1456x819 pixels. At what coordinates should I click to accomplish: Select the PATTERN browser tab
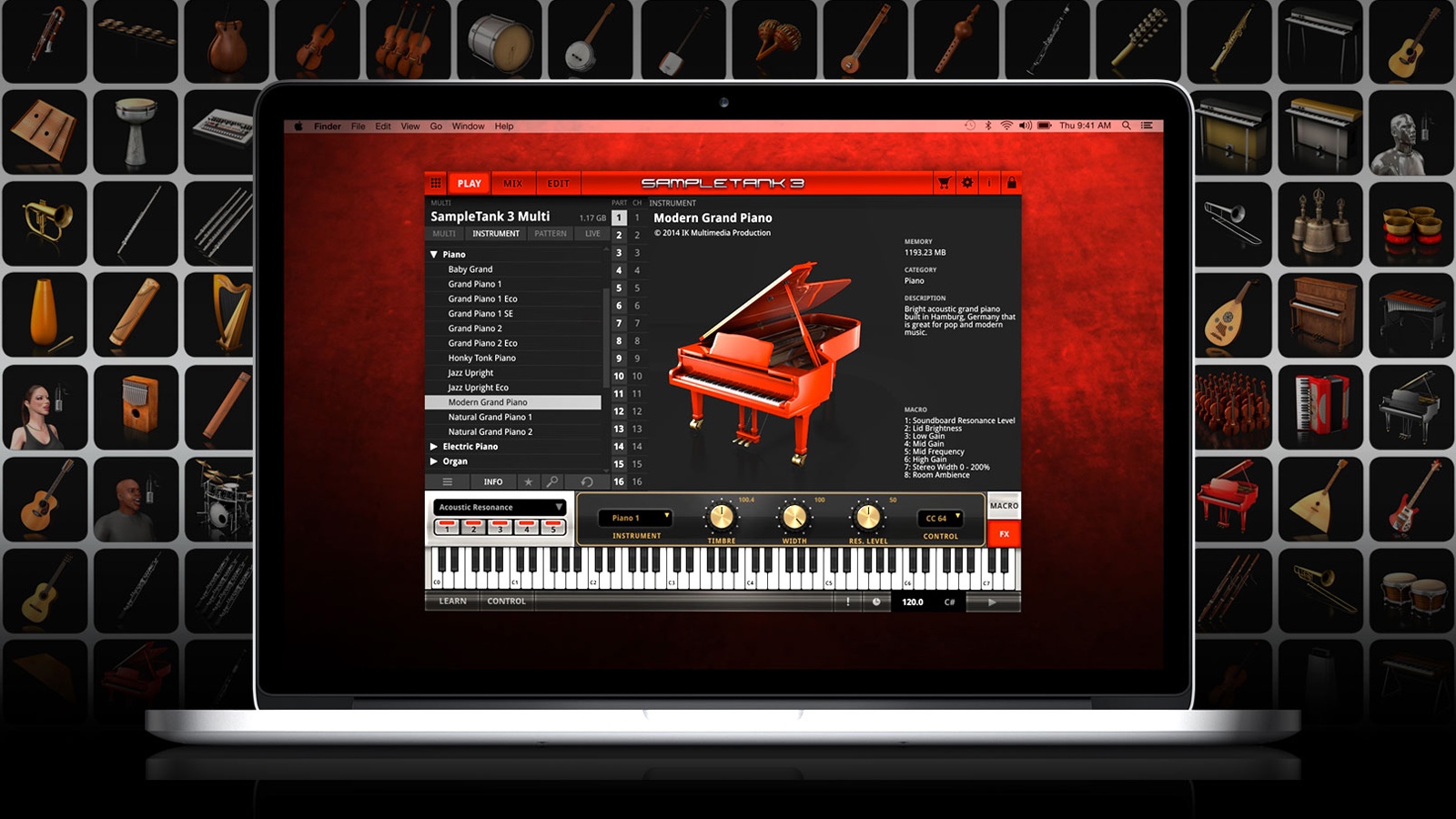551,234
